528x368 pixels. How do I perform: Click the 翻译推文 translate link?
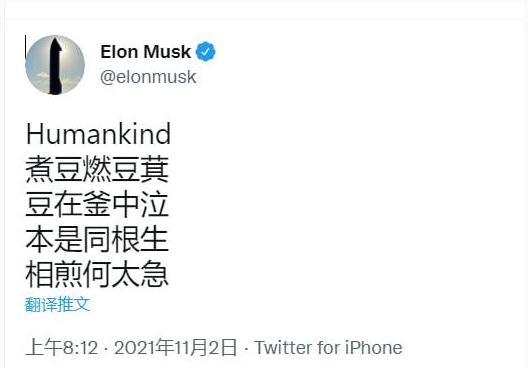[58, 304]
